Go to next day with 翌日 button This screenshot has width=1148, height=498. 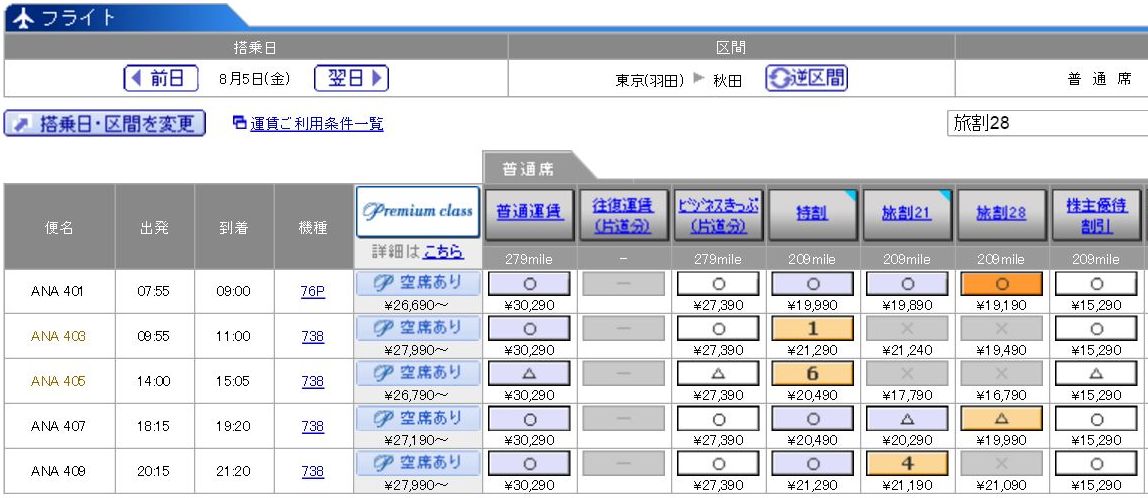click(351, 78)
